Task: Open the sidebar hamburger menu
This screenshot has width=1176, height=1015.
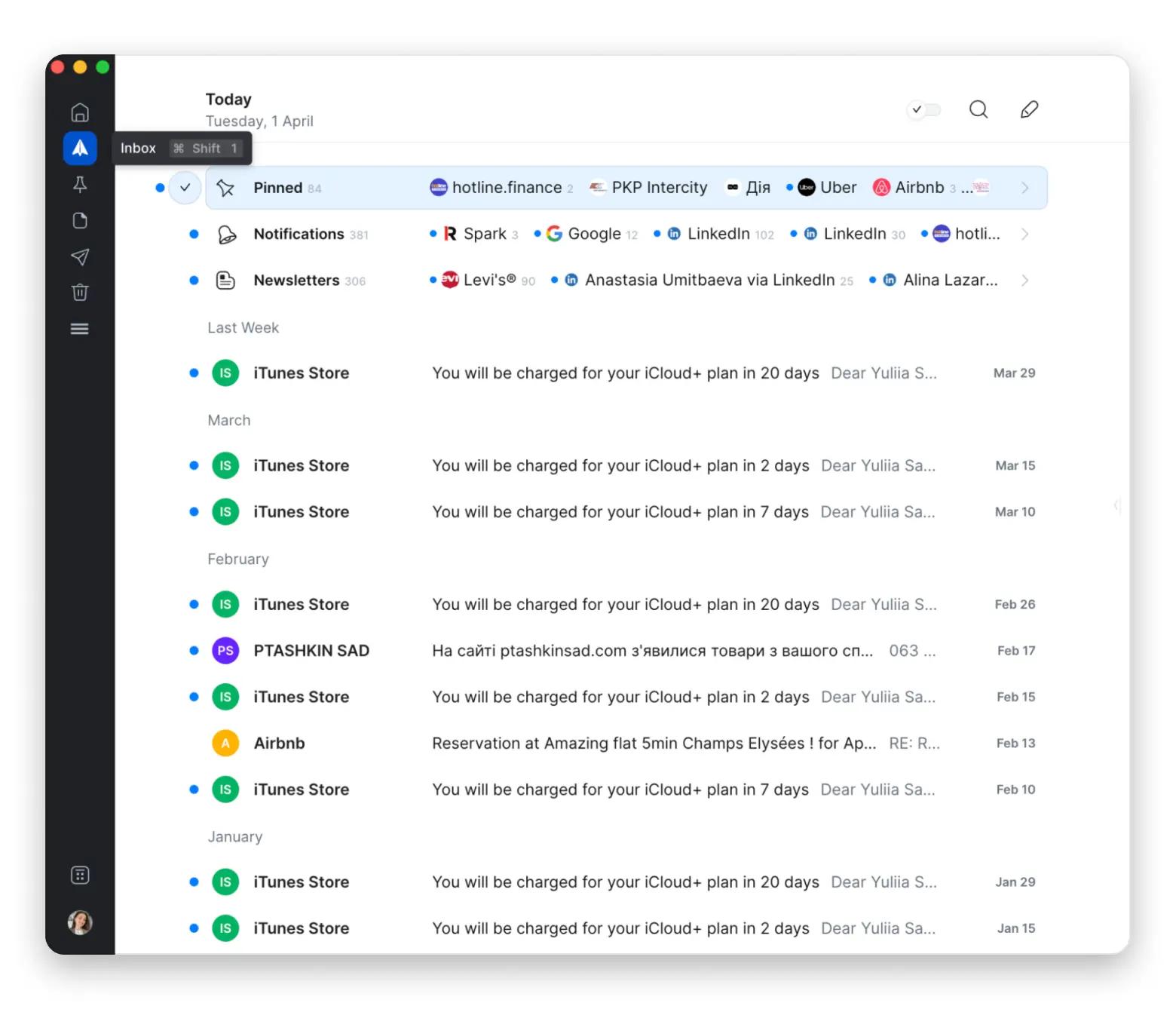Action: coord(80,329)
